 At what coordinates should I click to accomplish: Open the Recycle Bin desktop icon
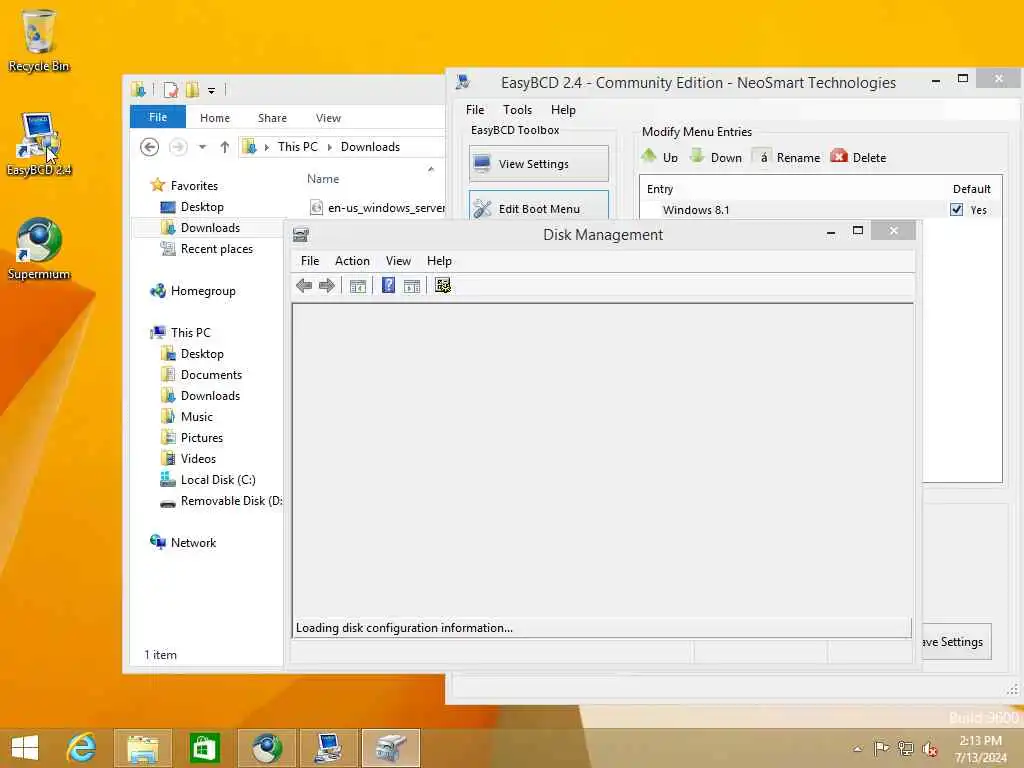click(39, 40)
